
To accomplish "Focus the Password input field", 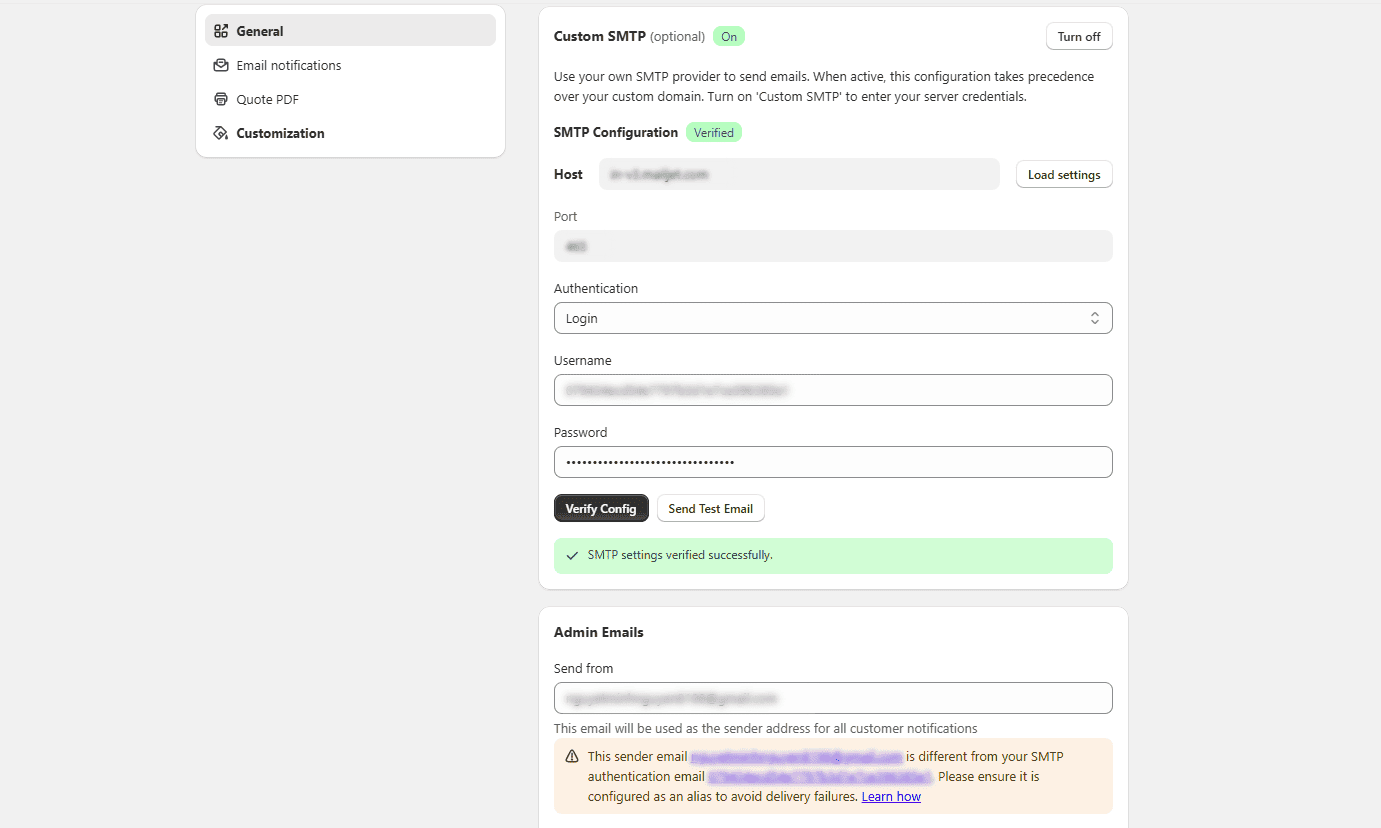I will pyautogui.click(x=833, y=462).
